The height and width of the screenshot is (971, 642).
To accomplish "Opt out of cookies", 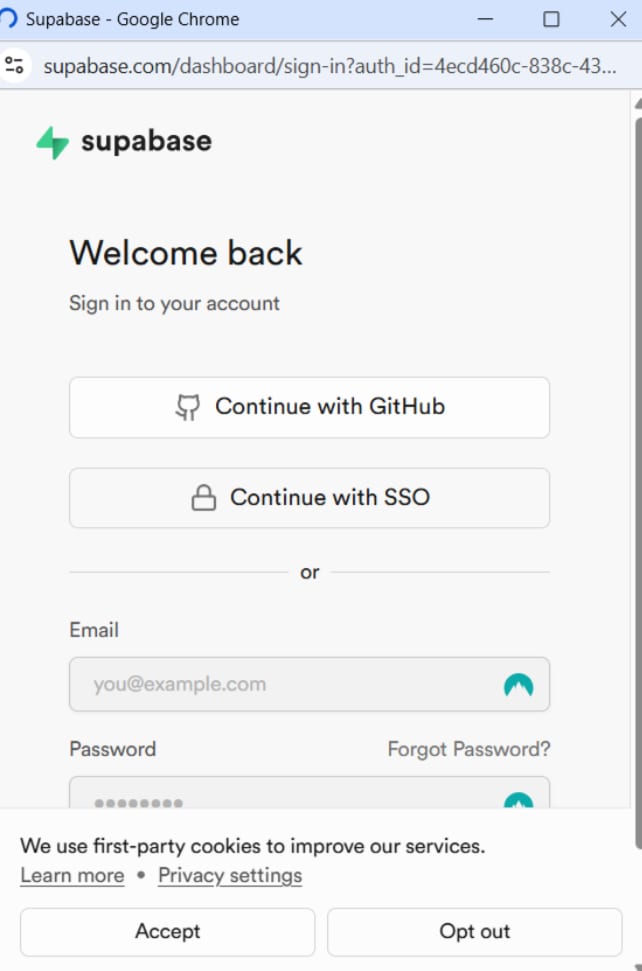I will point(474,931).
